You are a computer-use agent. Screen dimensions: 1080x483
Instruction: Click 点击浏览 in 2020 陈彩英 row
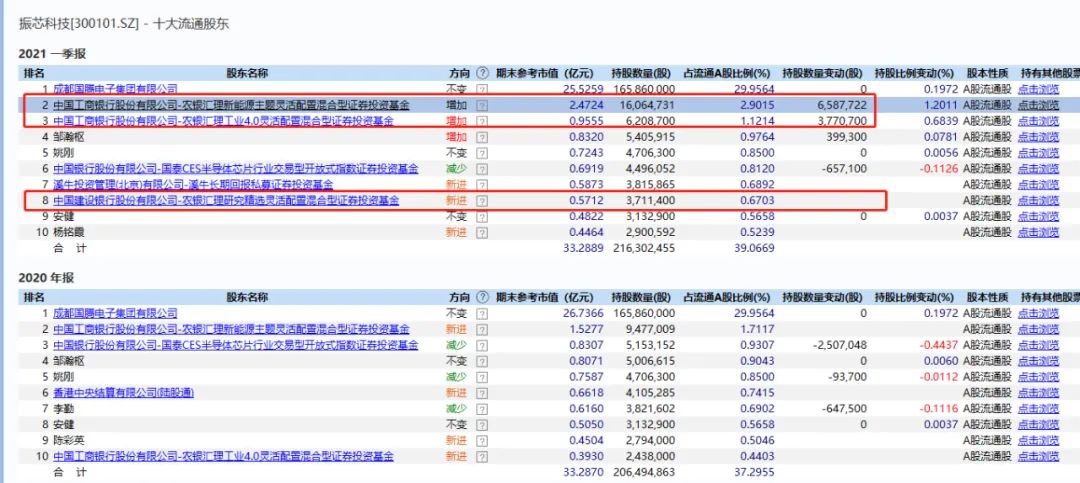pos(1038,441)
